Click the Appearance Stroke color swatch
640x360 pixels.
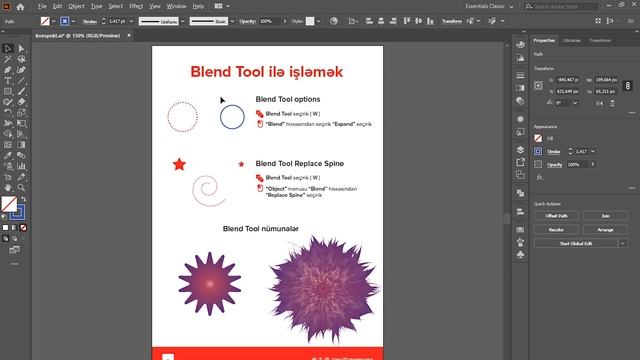tap(538, 151)
